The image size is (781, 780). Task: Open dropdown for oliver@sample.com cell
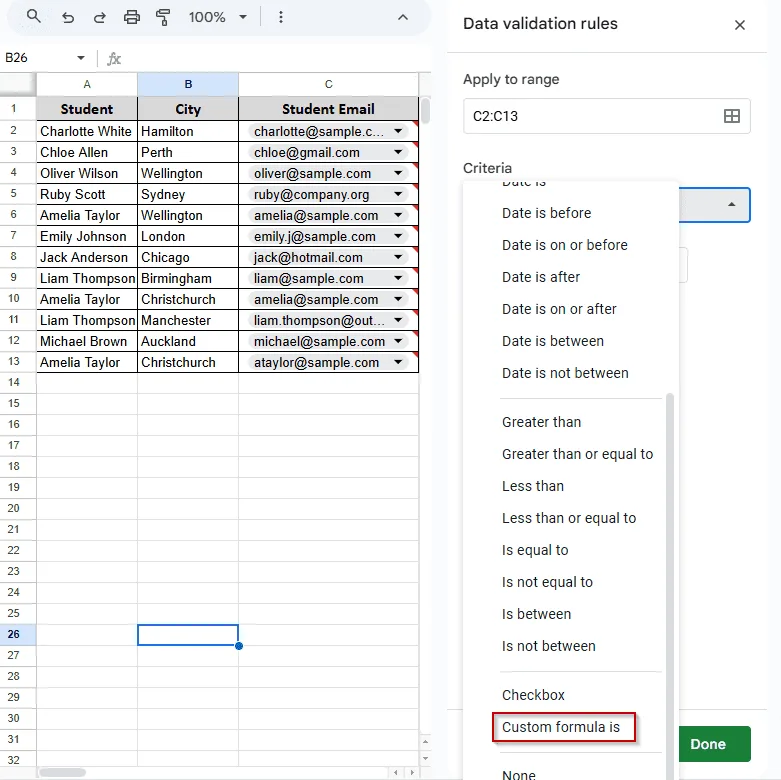point(398,173)
